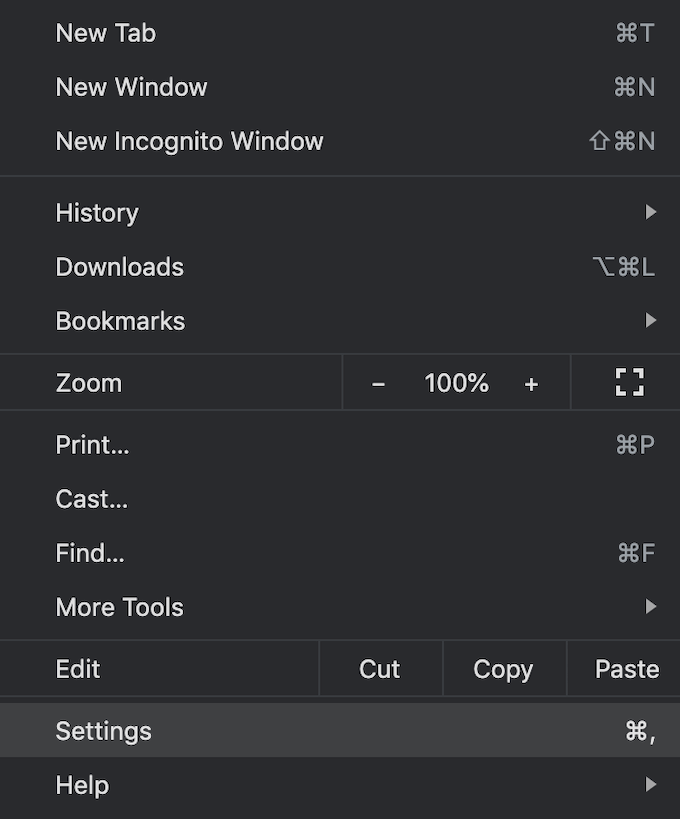Screen dimensions: 680x819
Task: Select the Cast option
Action: [x=91, y=499]
